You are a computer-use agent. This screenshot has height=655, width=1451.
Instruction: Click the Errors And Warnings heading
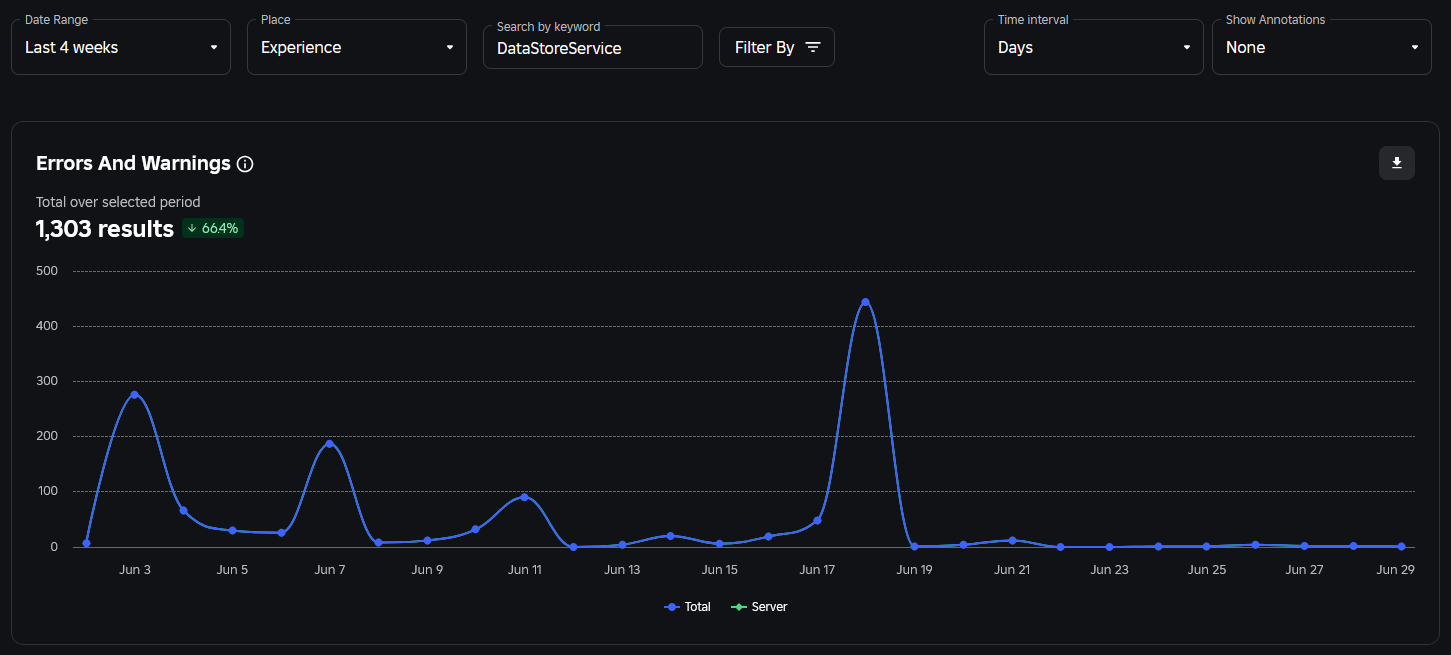(x=133, y=163)
